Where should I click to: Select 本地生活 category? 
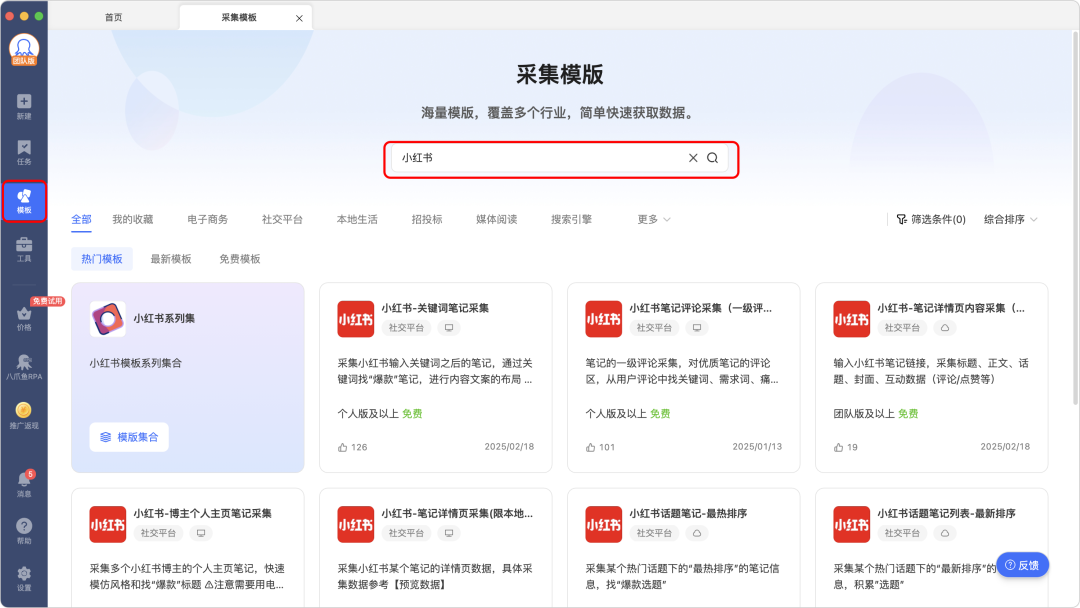pyautogui.click(x=357, y=220)
